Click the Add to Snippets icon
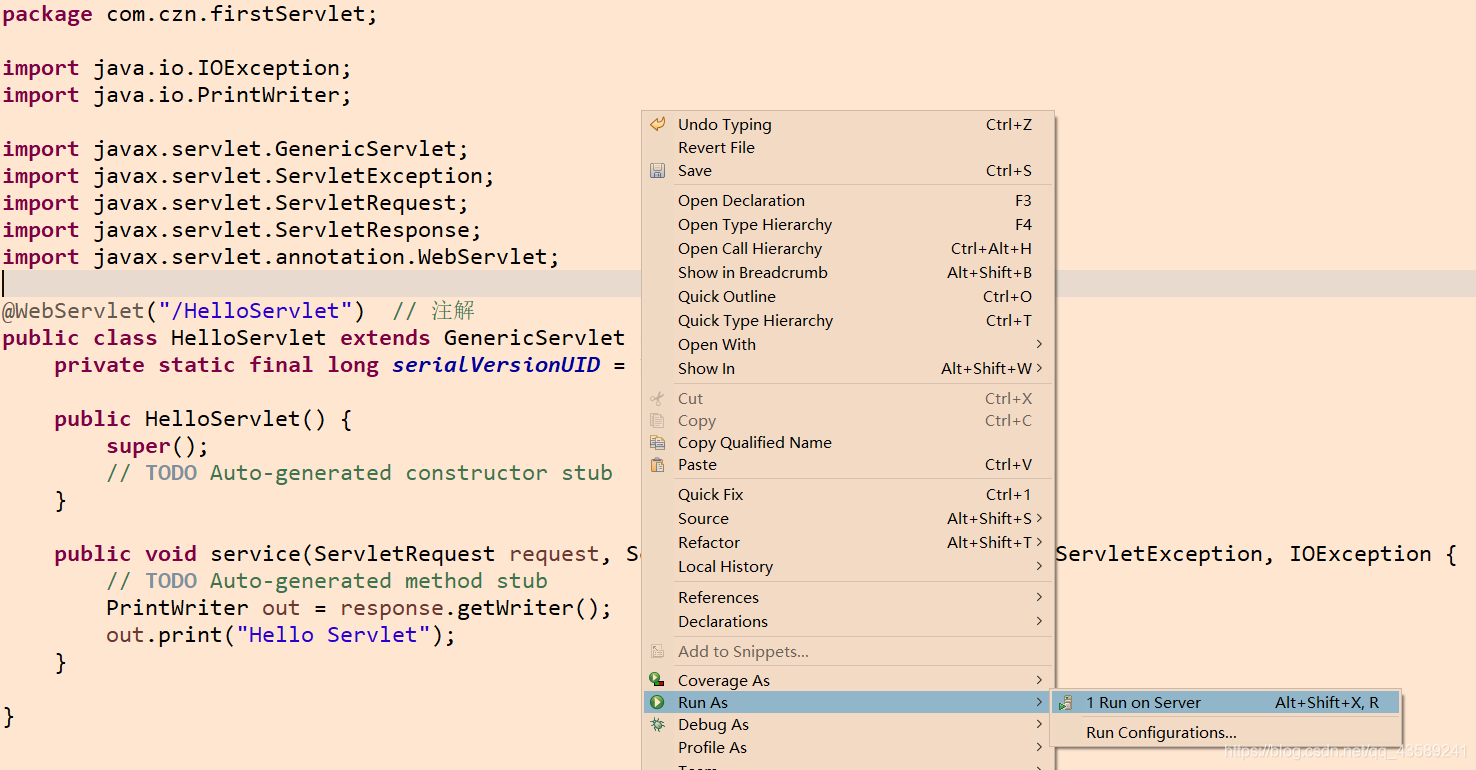 (x=657, y=652)
